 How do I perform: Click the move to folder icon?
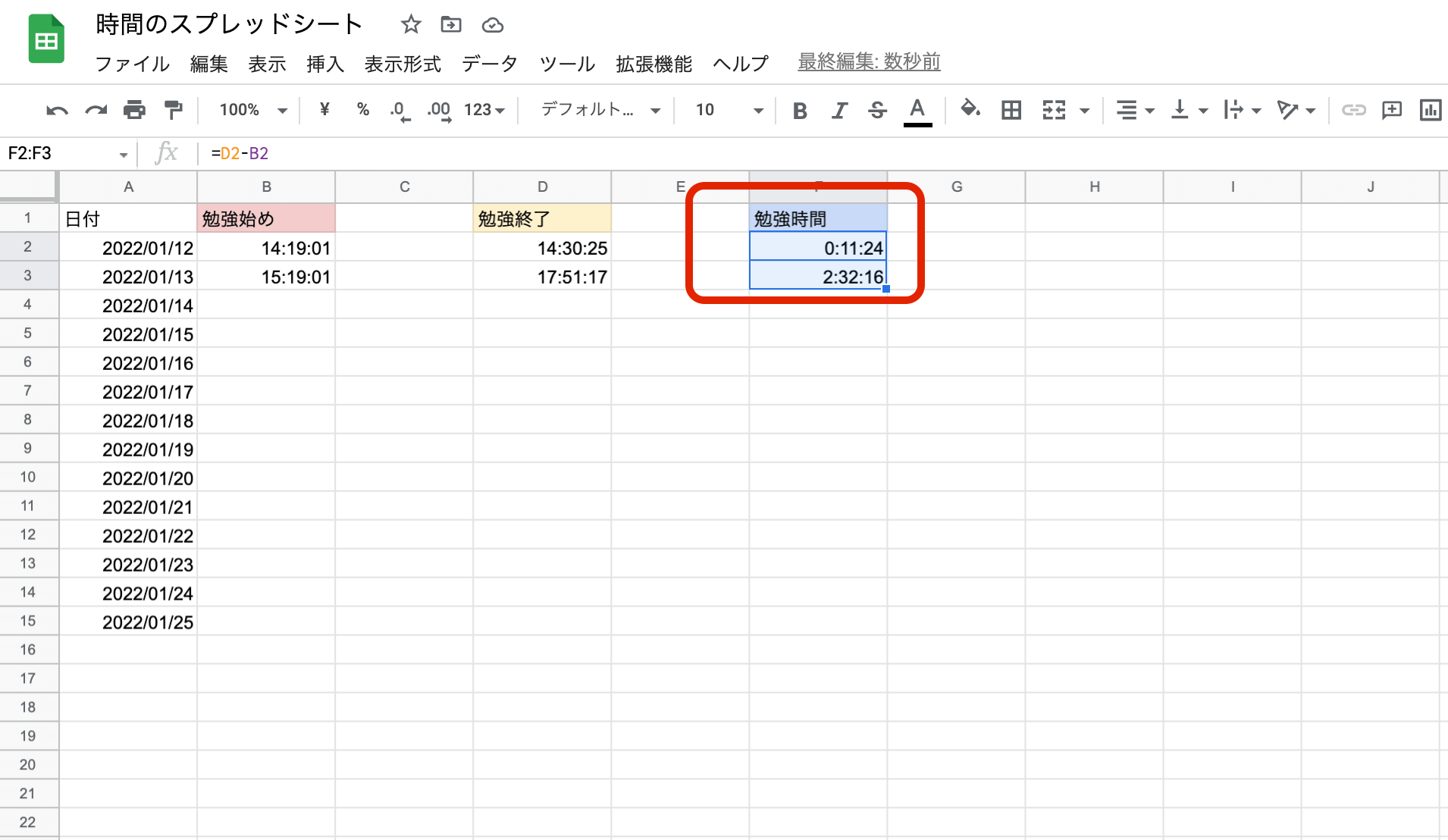coord(451,25)
